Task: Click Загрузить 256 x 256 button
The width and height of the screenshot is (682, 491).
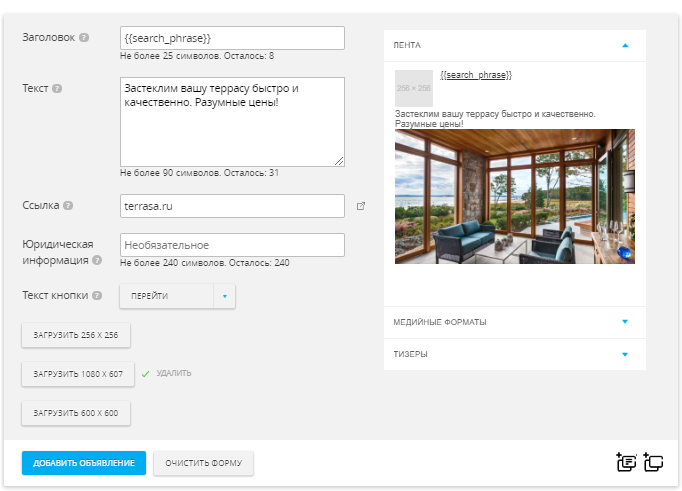Action: [76, 335]
